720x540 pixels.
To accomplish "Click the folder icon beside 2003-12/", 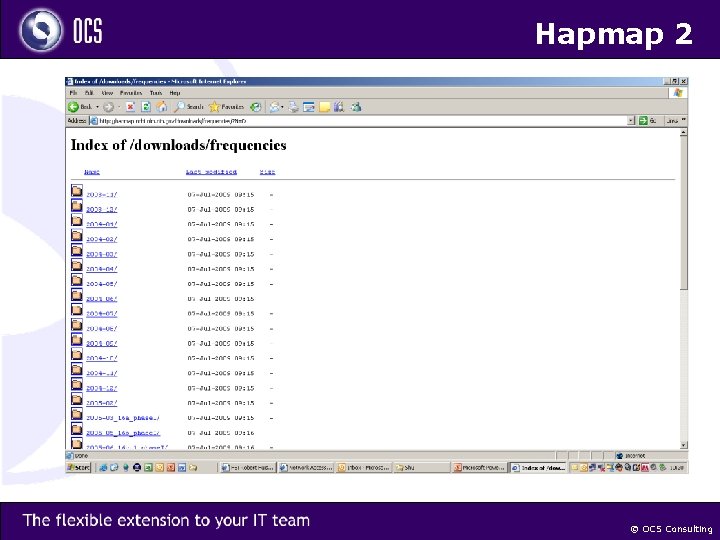I will pyautogui.click(x=77, y=205).
